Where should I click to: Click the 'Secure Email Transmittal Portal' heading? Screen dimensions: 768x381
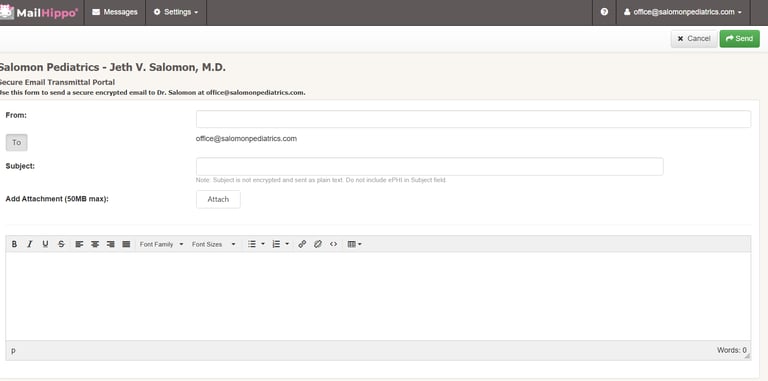pyautogui.click(x=57, y=82)
